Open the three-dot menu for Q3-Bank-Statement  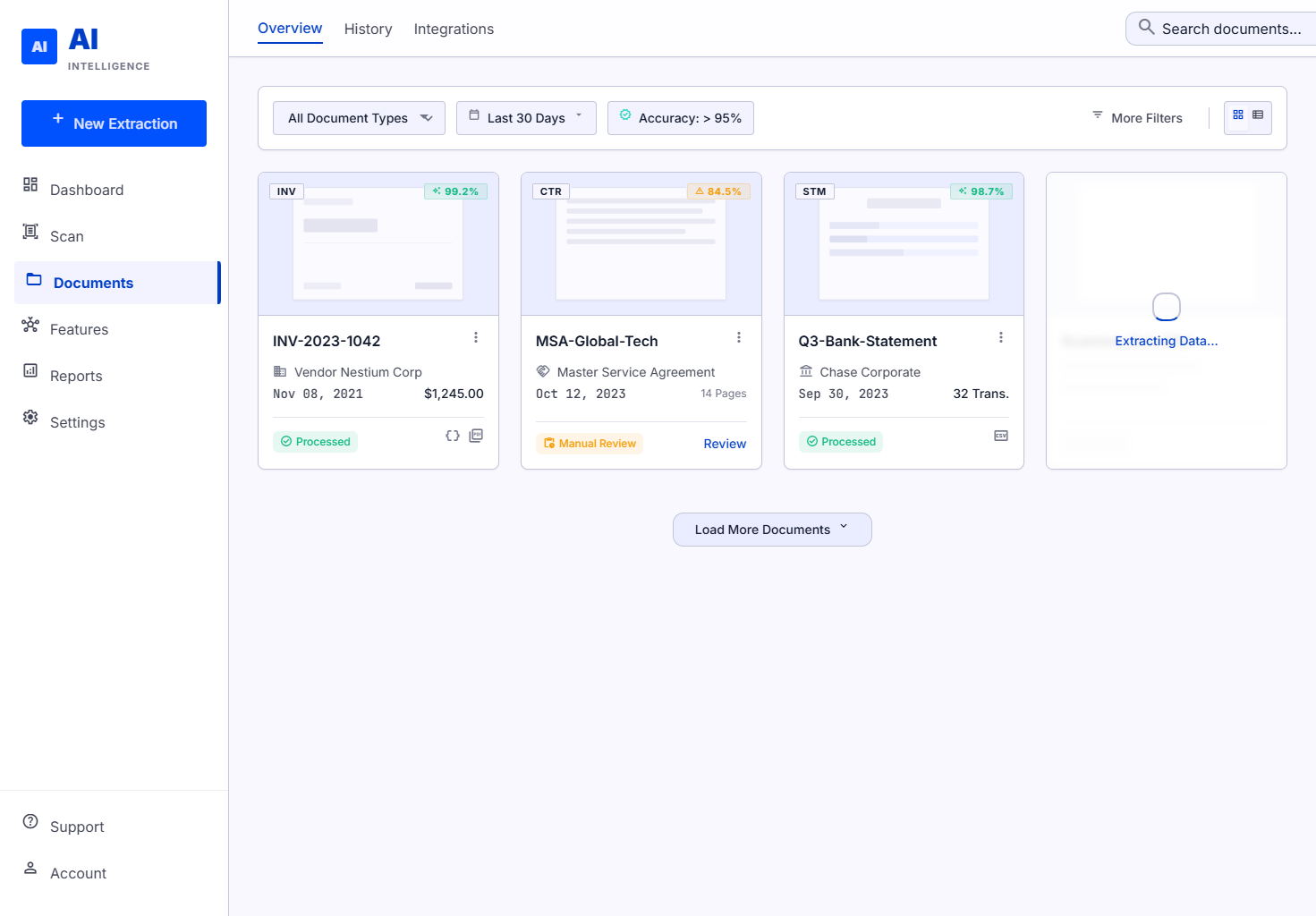1001,337
